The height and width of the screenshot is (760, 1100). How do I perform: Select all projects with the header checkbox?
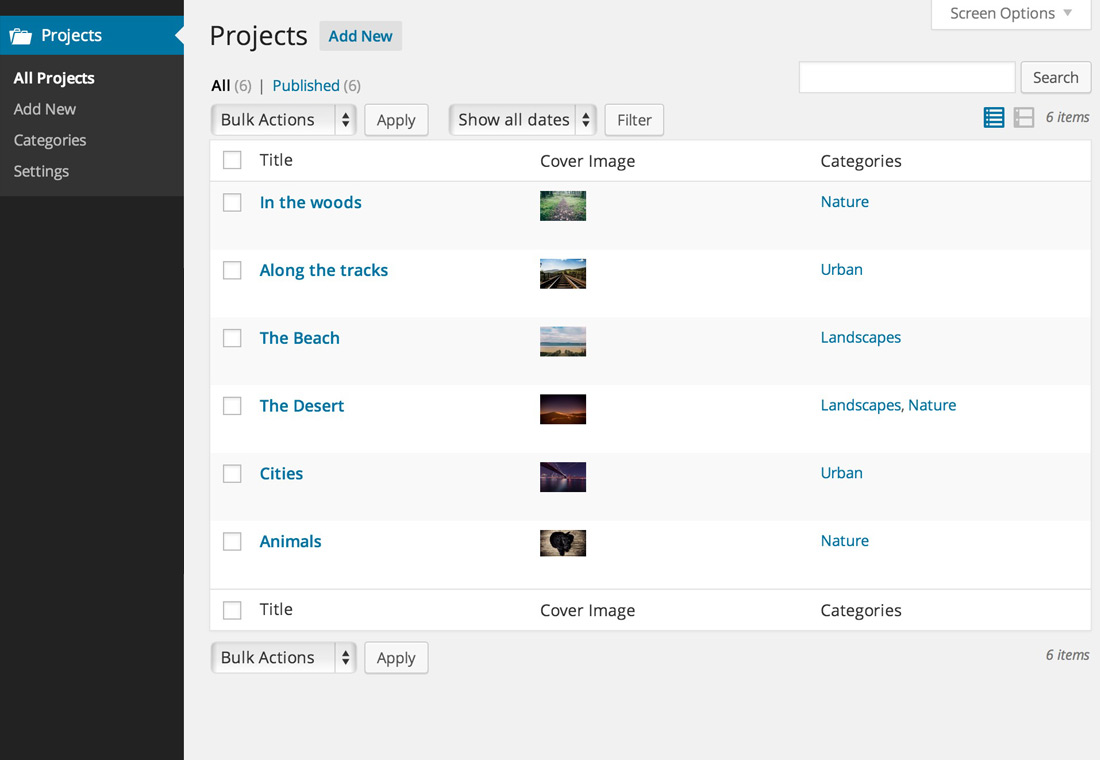[x=231, y=160]
